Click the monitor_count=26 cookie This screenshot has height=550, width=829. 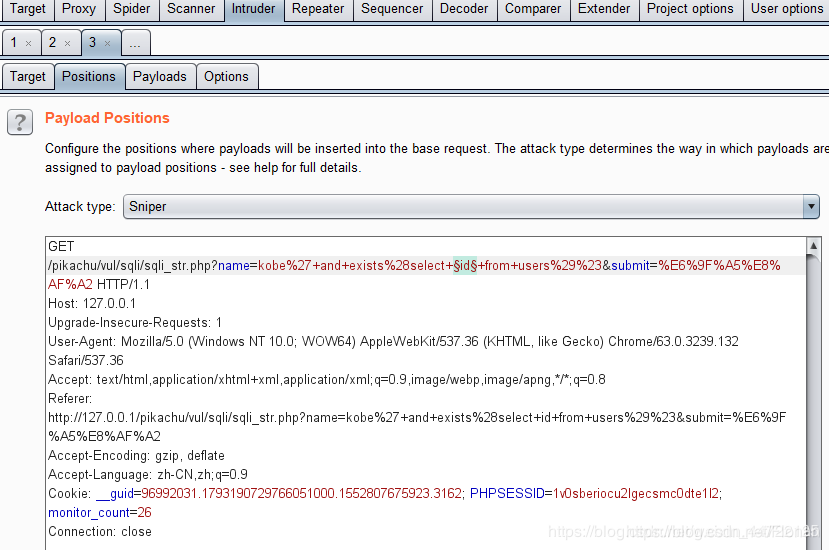(x=100, y=513)
